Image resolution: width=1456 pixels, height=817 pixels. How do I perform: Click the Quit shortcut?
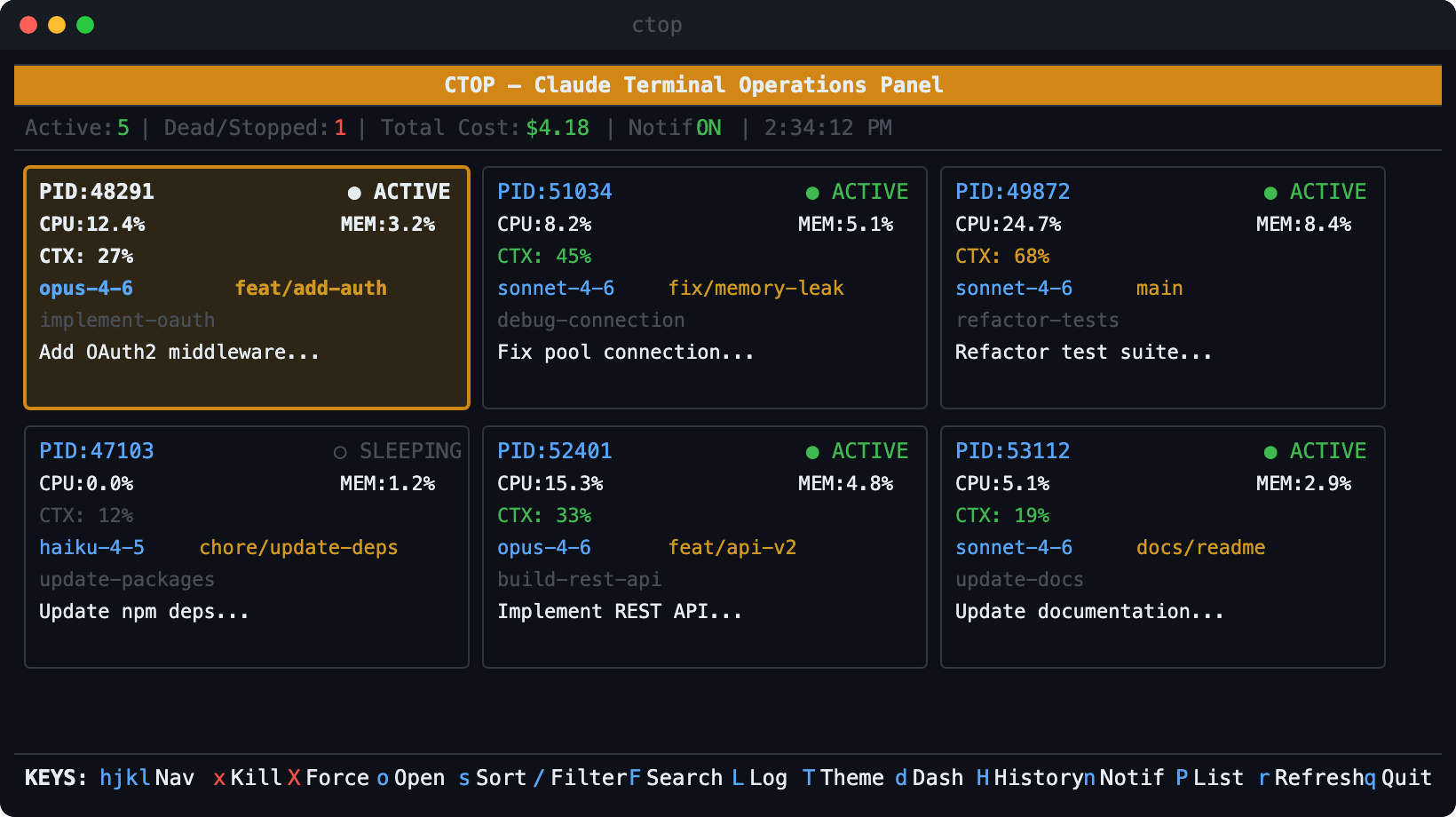(x=1398, y=778)
